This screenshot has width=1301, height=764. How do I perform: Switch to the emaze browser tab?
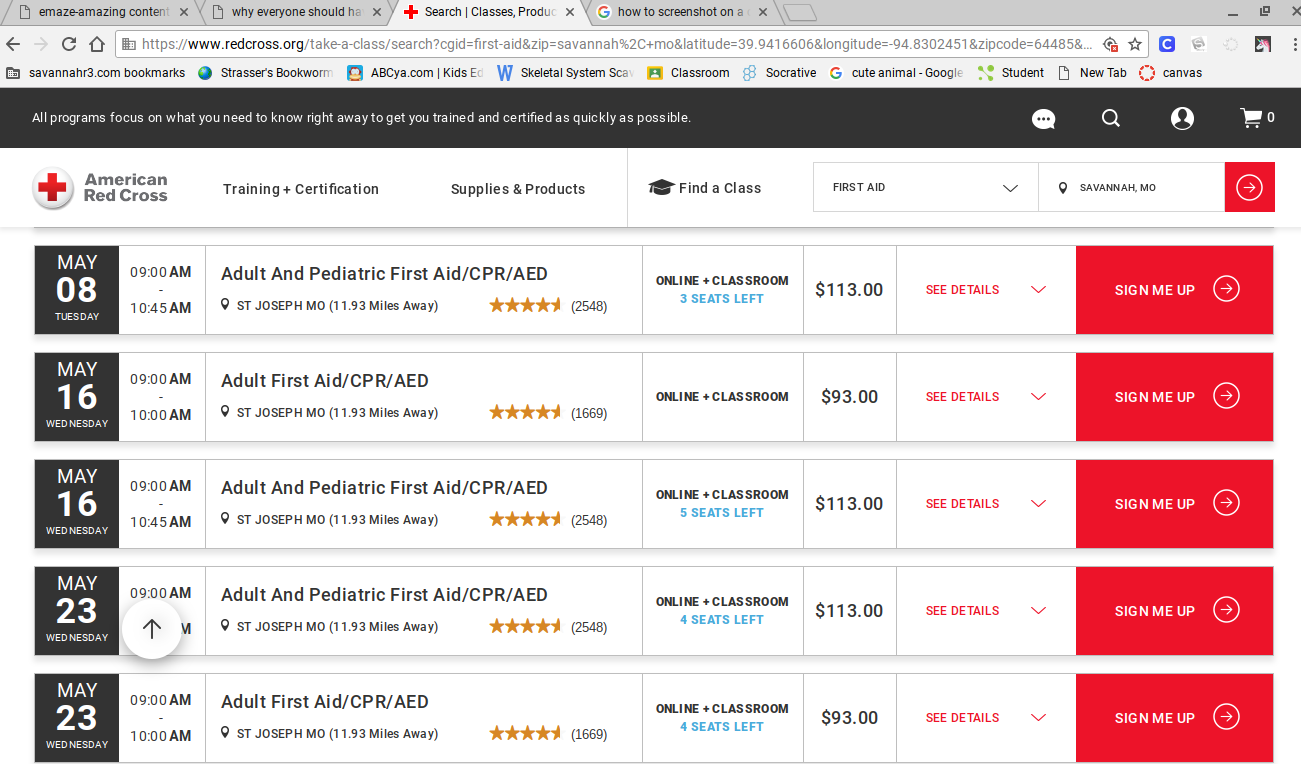point(100,12)
